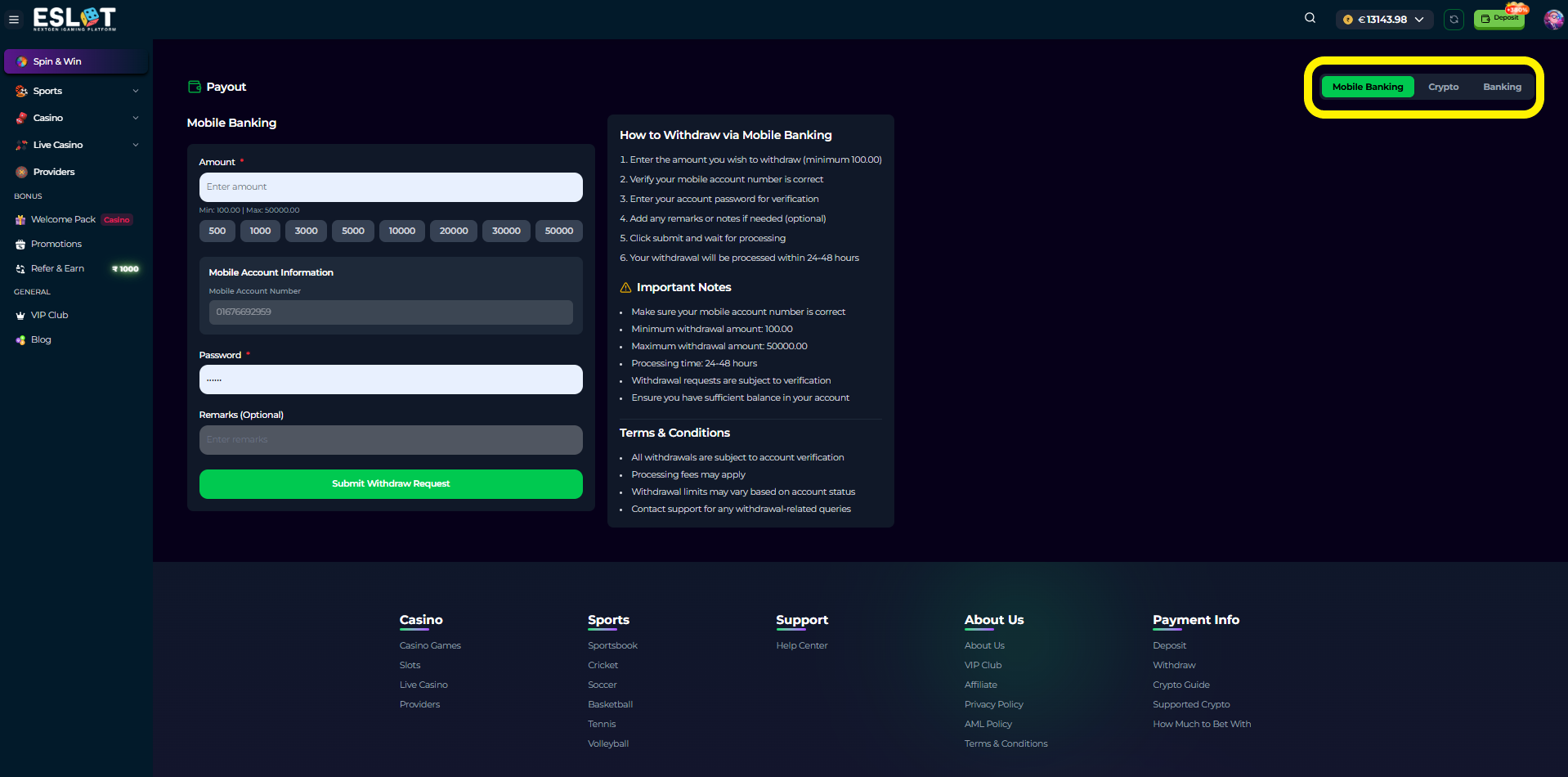Open Slots footer link
This screenshot has height=777, width=1568.
(410, 665)
